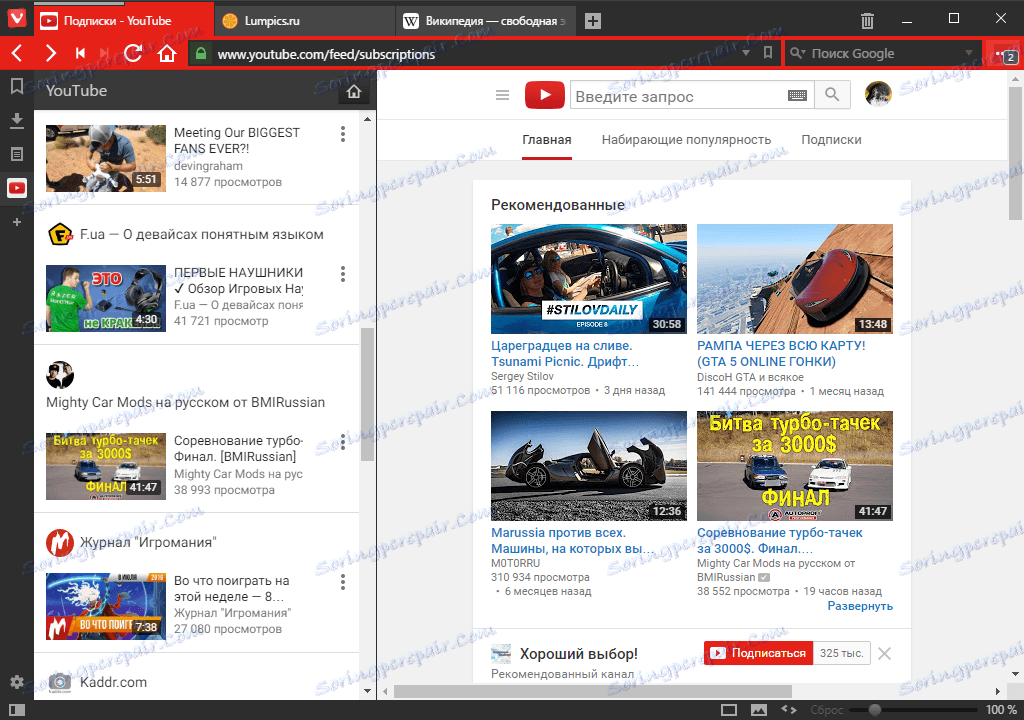Open options for Во что поиграть video
Viewport: 1024px width, 720px height.
[x=343, y=582]
